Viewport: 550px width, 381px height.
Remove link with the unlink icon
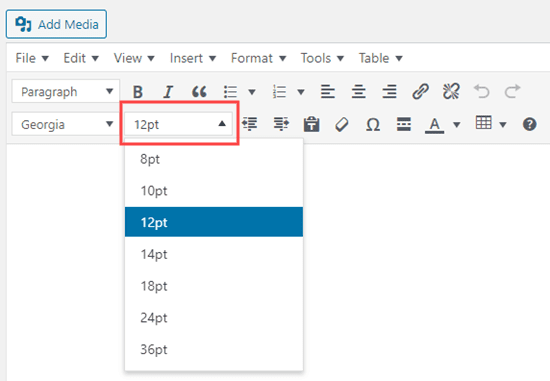pyautogui.click(x=451, y=92)
